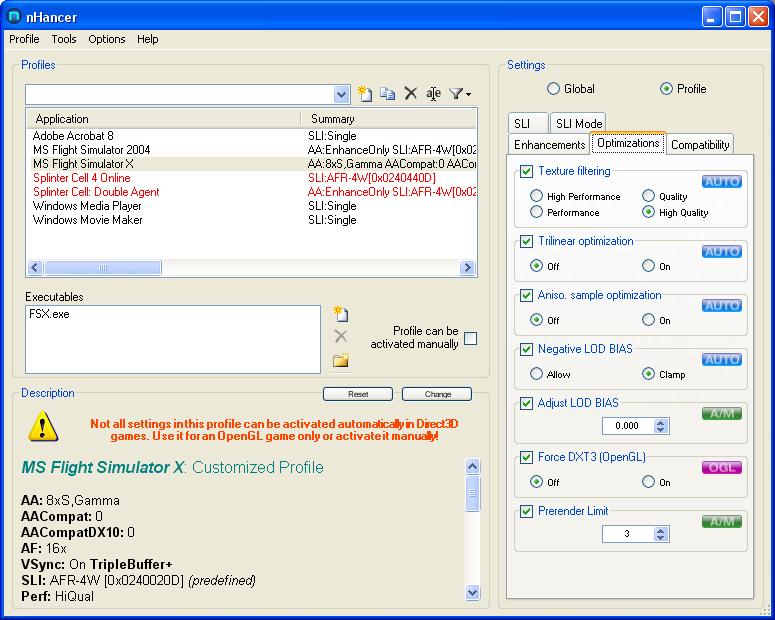This screenshot has width=775, height=620.
Task: Switch to the Enhancements tab
Action: pyautogui.click(x=549, y=144)
